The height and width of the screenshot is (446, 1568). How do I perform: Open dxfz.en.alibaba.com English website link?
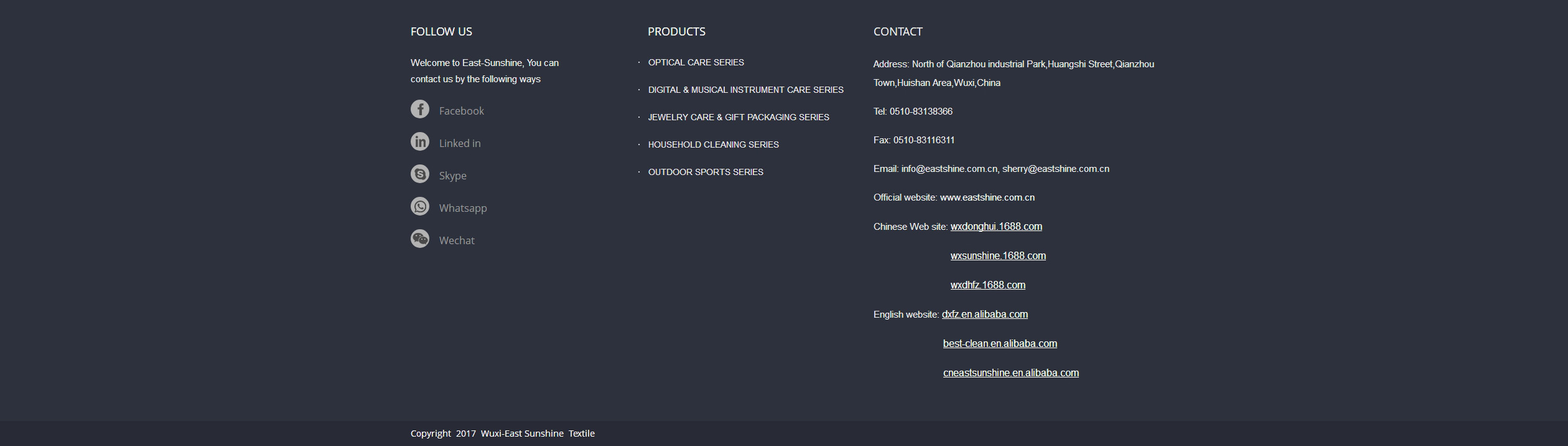click(984, 315)
